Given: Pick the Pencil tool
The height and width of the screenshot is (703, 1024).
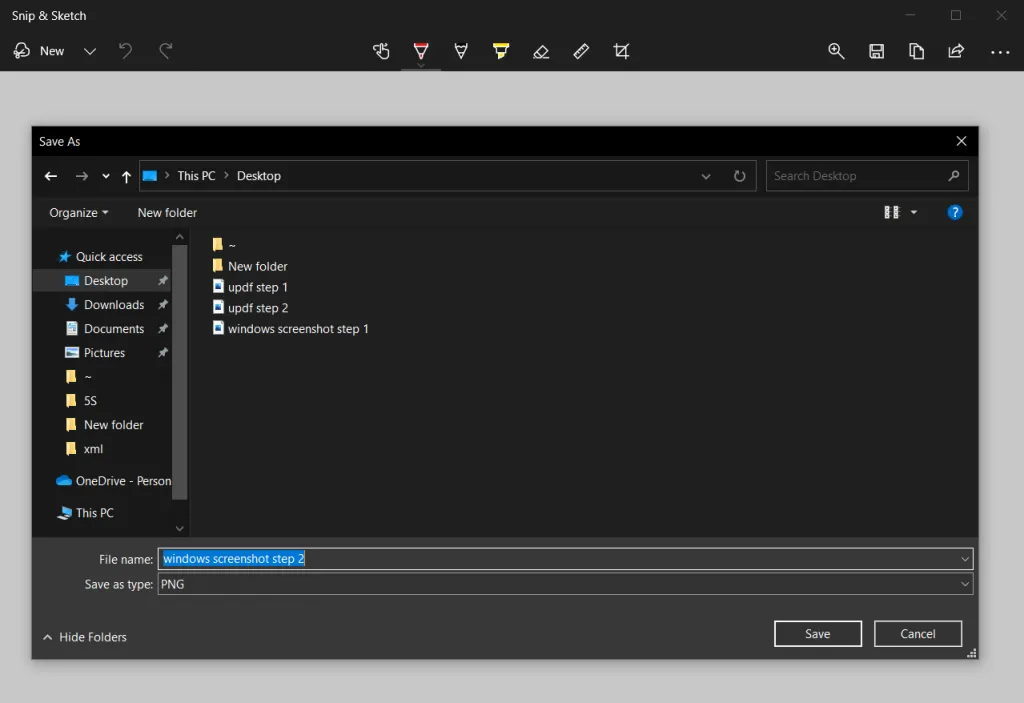Looking at the screenshot, I should [x=461, y=51].
